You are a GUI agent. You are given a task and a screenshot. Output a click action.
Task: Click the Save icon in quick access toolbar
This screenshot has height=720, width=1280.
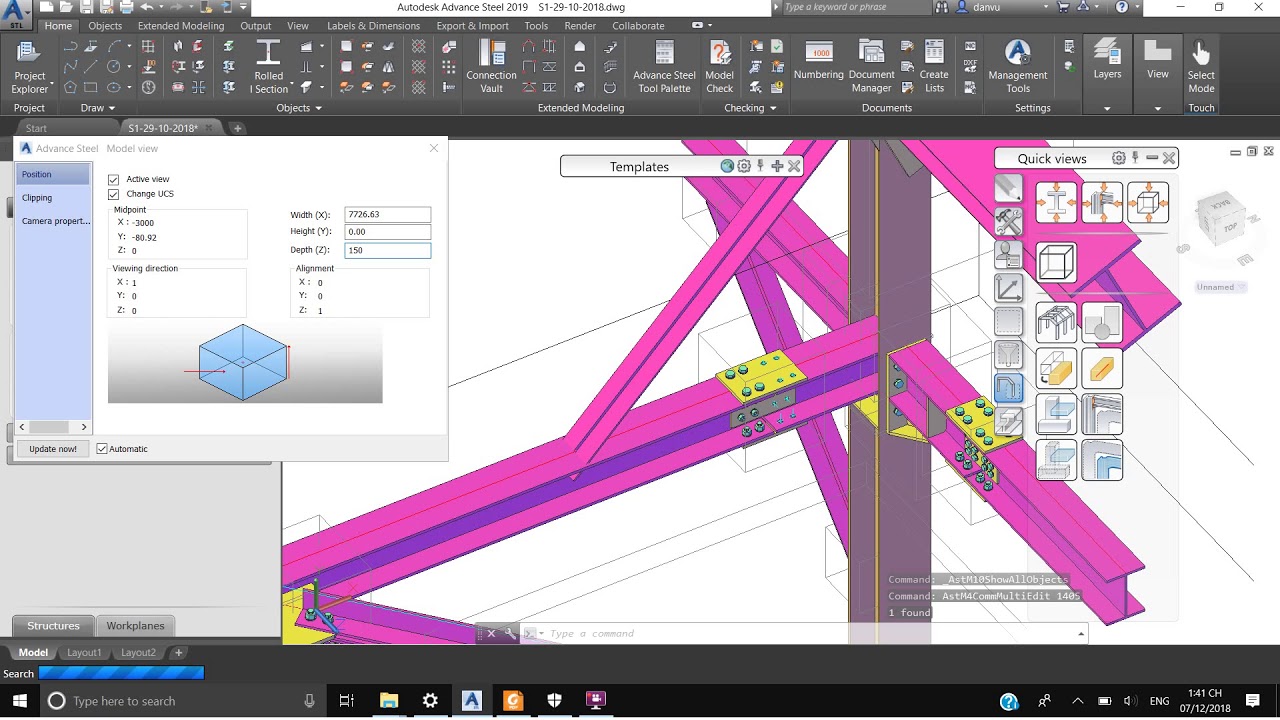[85, 8]
